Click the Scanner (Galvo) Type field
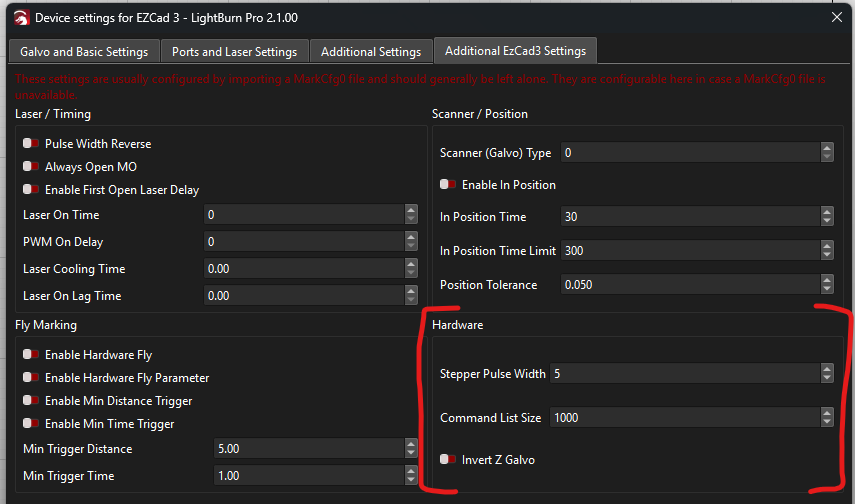Screen dimensions: 855x504 [x=690, y=152]
